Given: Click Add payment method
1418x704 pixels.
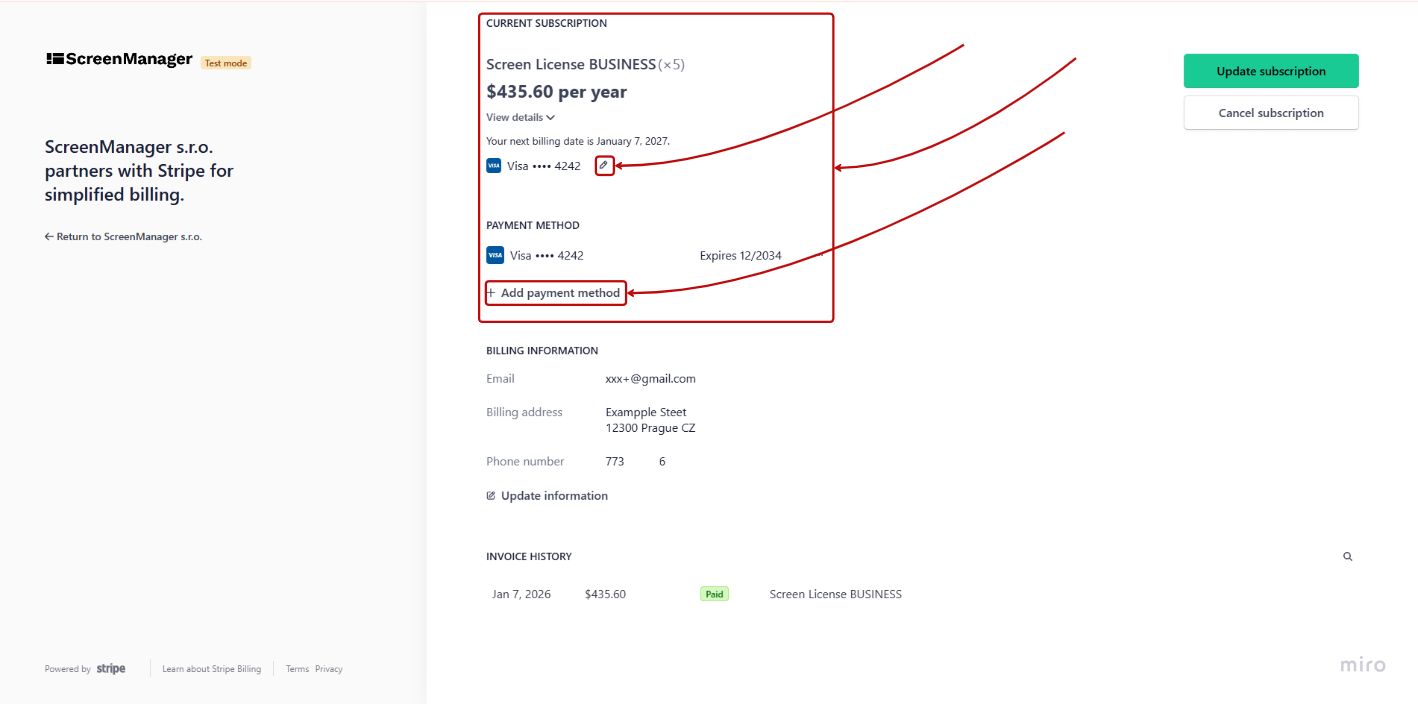Looking at the screenshot, I should pyautogui.click(x=553, y=293).
